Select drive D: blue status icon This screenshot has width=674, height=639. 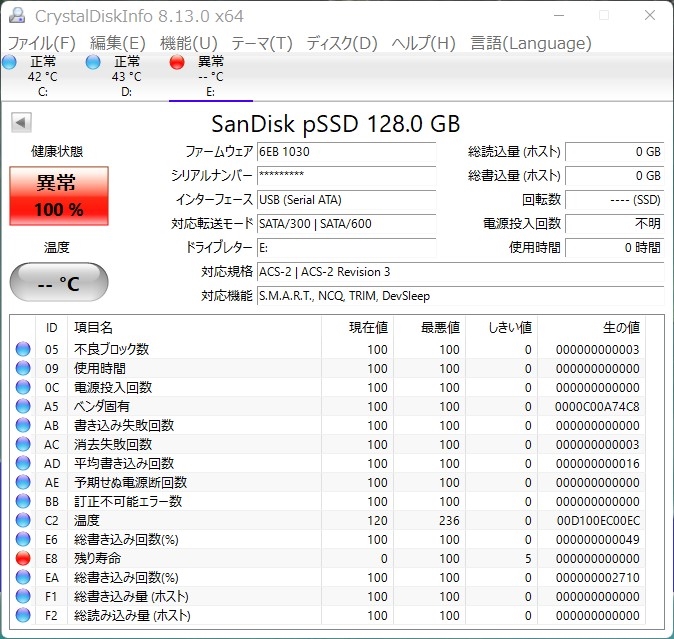(x=93, y=63)
